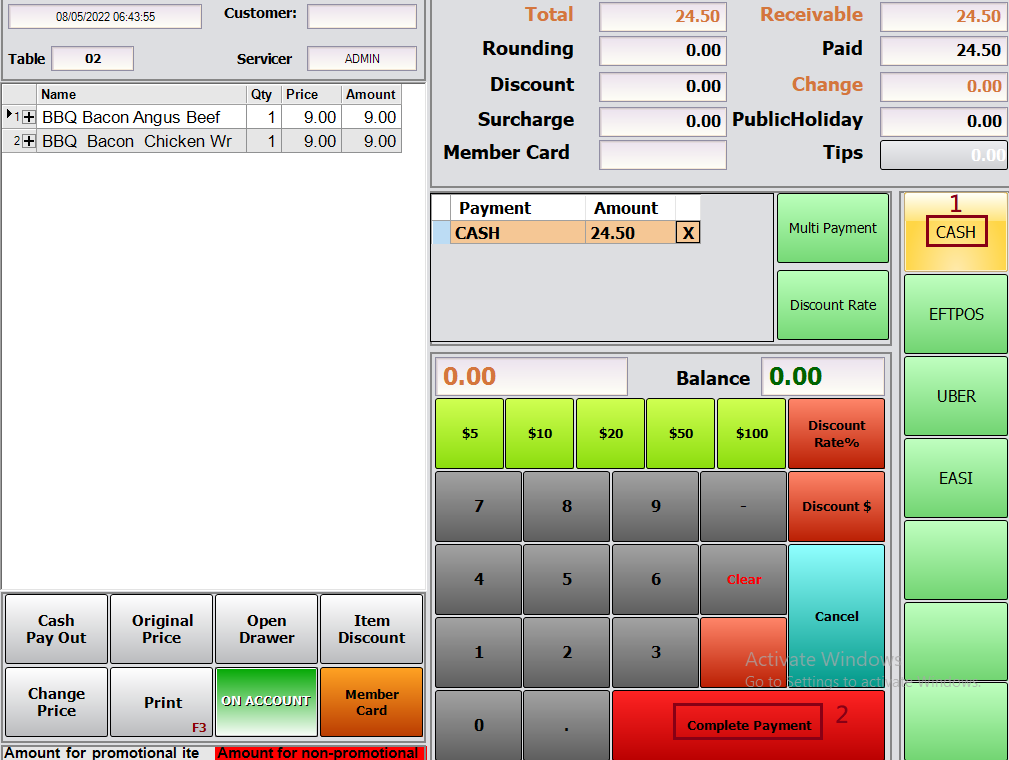Add $10 quick cash amount
The width and height of the screenshot is (1009, 760).
(x=540, y=433)
